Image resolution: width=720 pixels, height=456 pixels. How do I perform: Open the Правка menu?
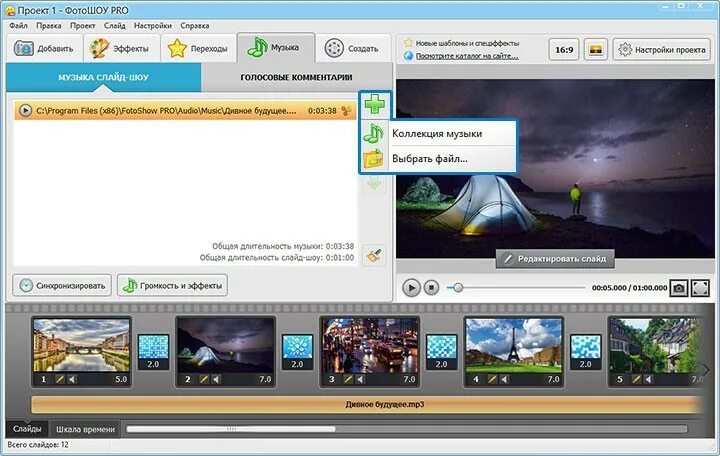tap(49, 26)
